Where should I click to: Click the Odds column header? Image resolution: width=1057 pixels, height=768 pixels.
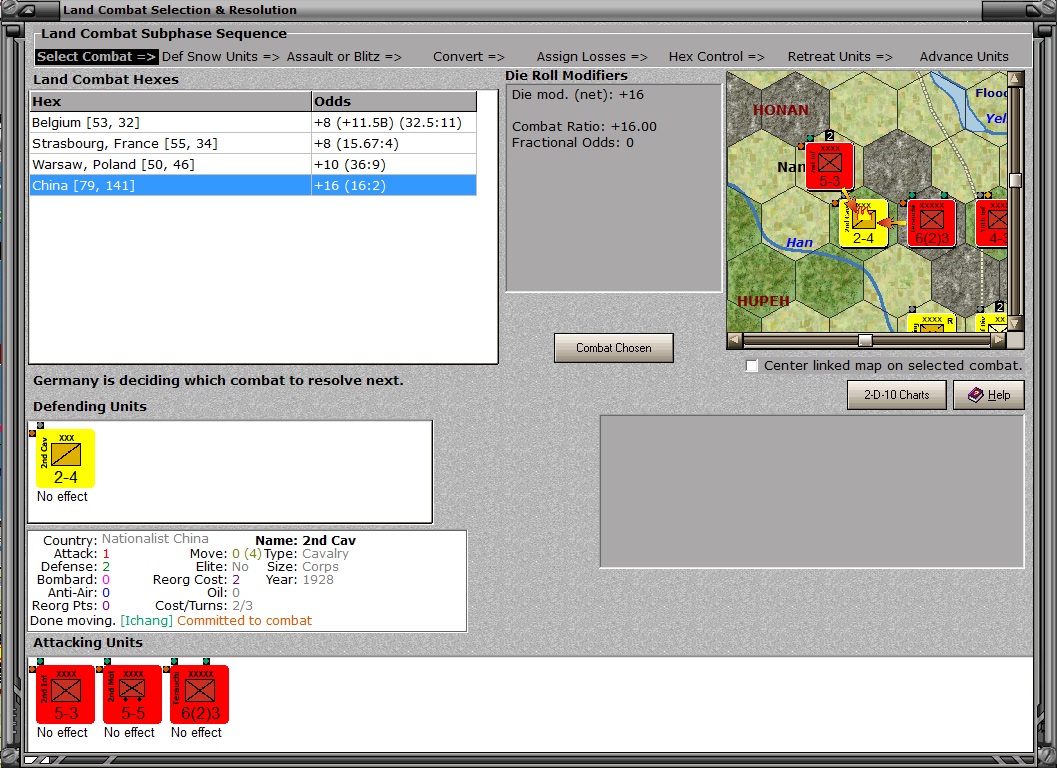point(394,102)
